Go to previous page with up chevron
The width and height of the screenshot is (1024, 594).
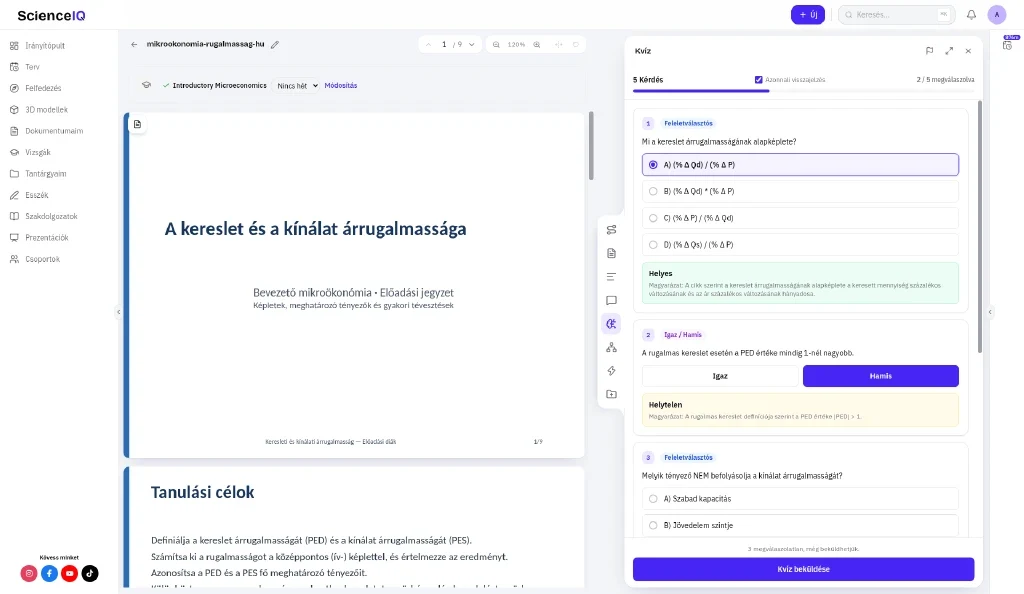[428, 44]
